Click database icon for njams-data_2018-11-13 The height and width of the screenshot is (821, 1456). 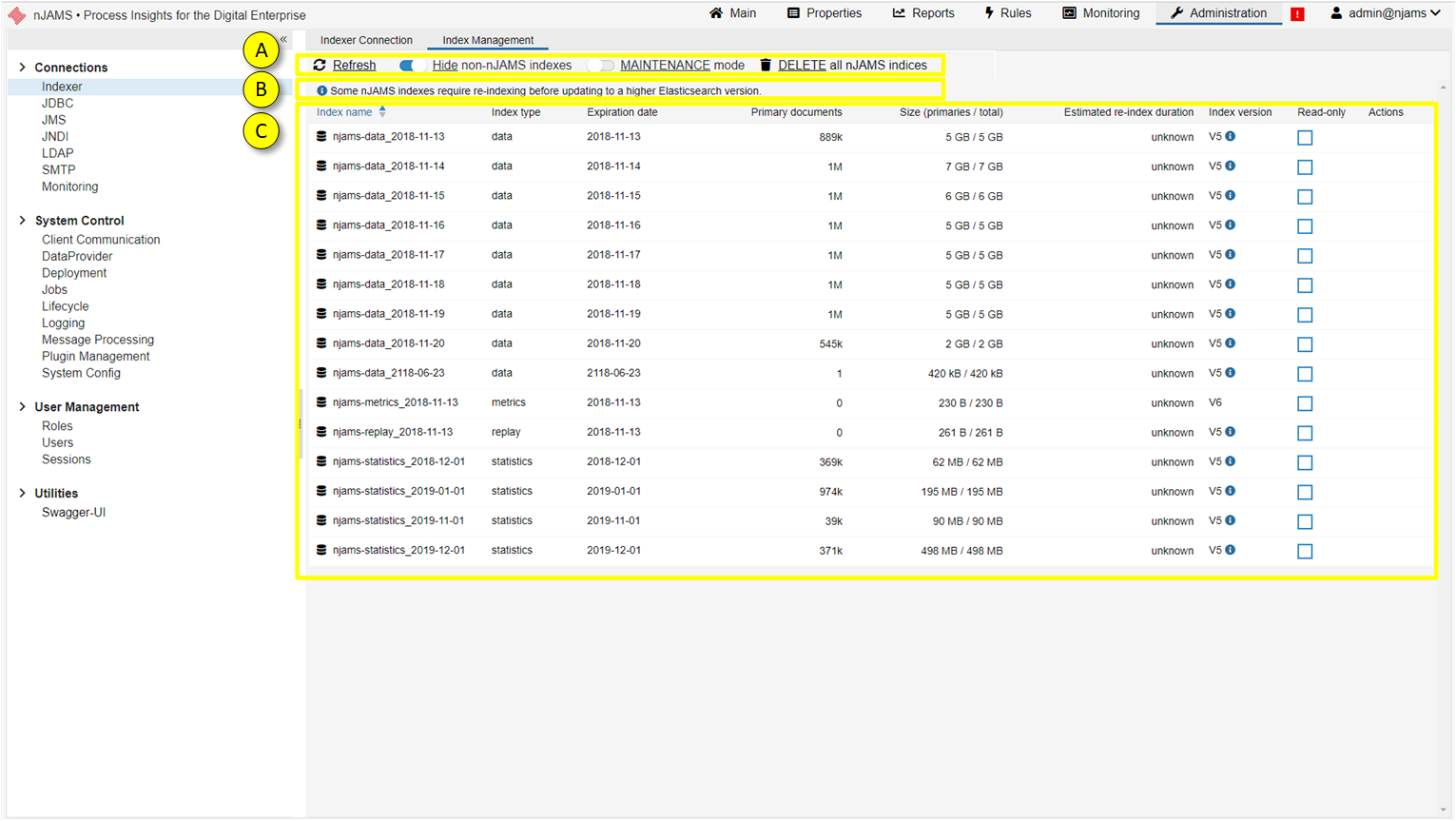coord(321,136)
